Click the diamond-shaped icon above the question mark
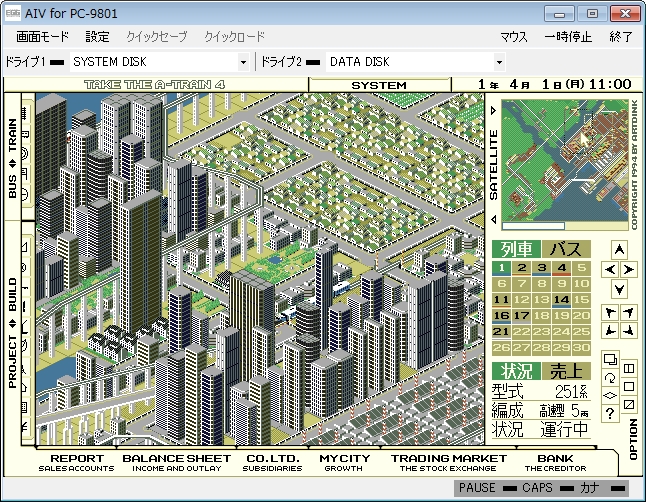The height and width of the screenshot is (502, 646). (x=610, y=395)
